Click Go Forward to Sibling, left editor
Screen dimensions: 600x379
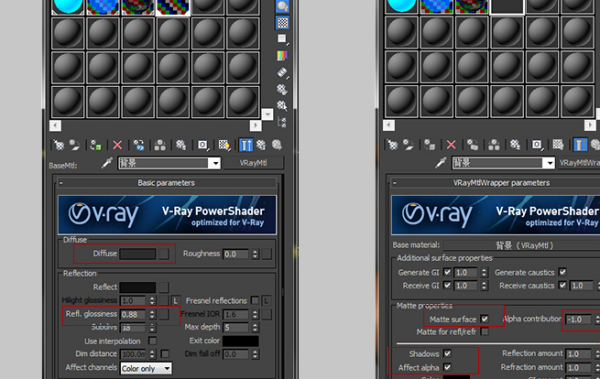277,145
